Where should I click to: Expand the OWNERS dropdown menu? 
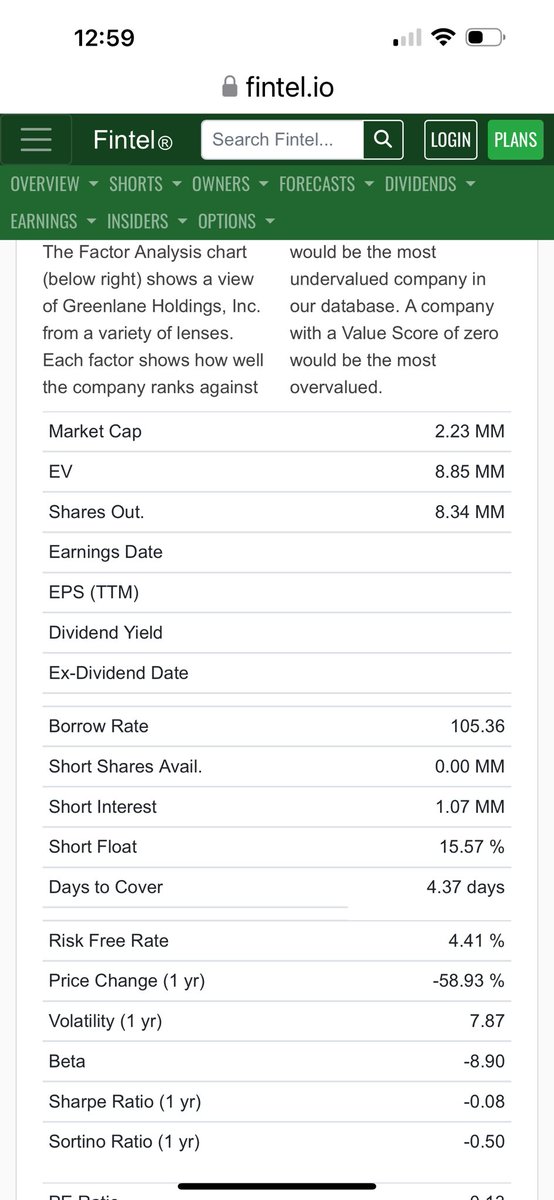point(230,184)
